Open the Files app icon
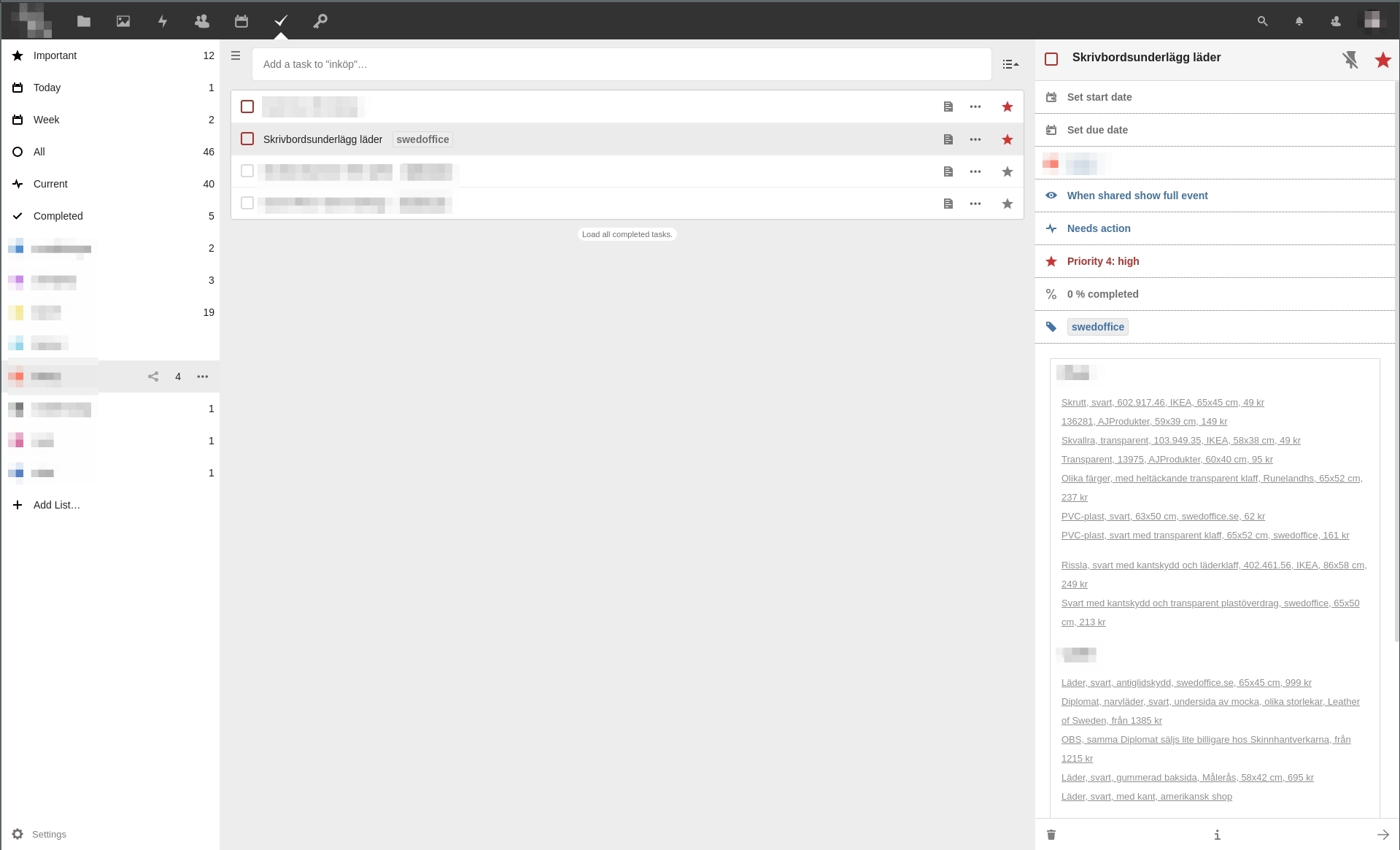Screen dimensions: 1400x850 pos(83,20)
